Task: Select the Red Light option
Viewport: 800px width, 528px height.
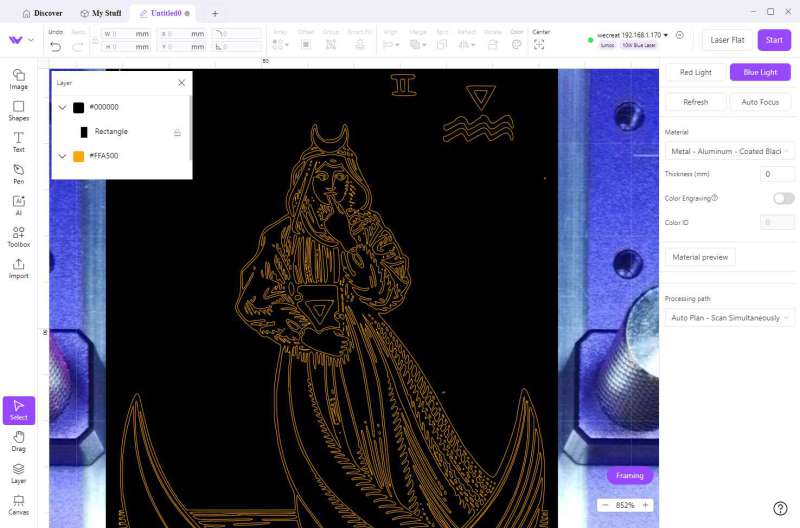Action: [x=695, y=72]
